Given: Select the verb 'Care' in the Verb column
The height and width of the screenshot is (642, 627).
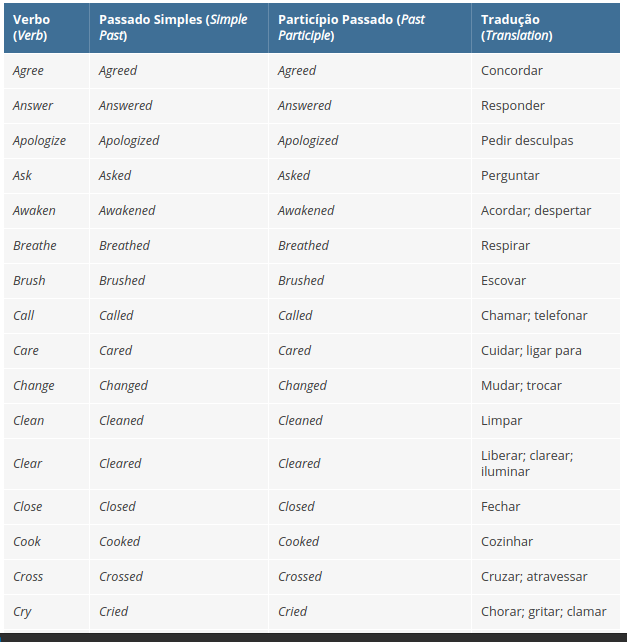Looking at the screenshot, I should (26, 351).
